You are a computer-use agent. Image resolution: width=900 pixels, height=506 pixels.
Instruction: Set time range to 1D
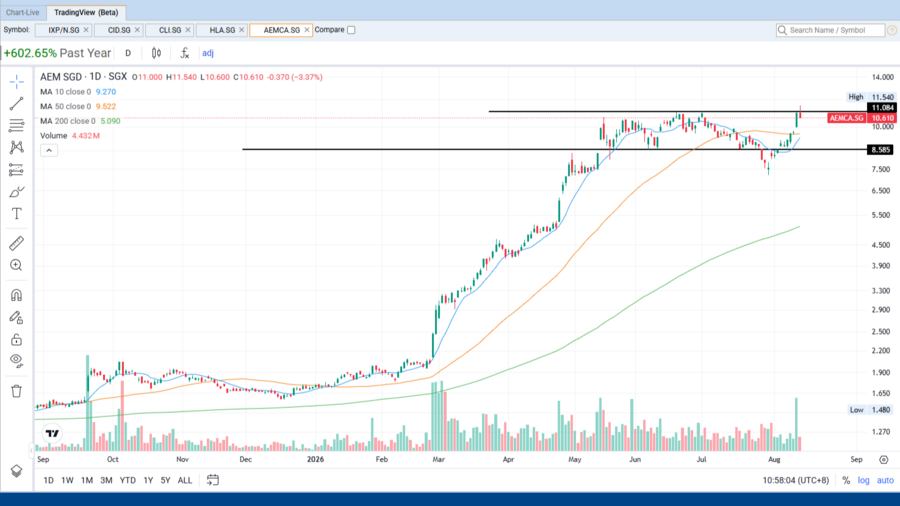point(49,480)
